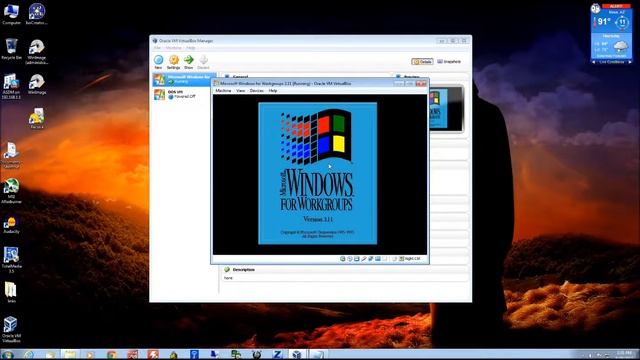Click the network adapter status icon
Screen dimensions: 640x360
click(371, 259)
